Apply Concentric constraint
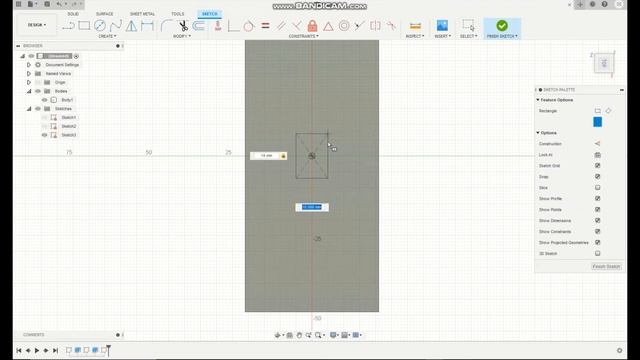Screen dimensions: 640x360 click(344, 26)
